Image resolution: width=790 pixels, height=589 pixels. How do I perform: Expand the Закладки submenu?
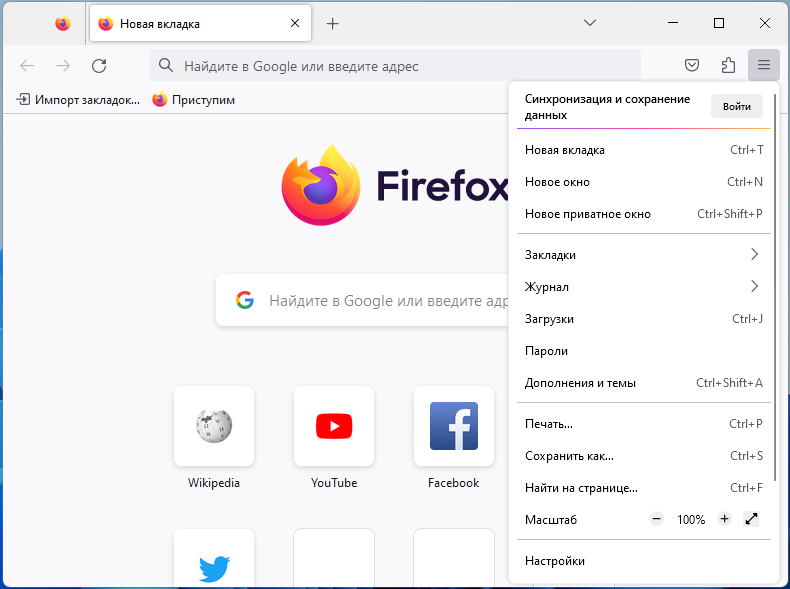tap(644, 255)
